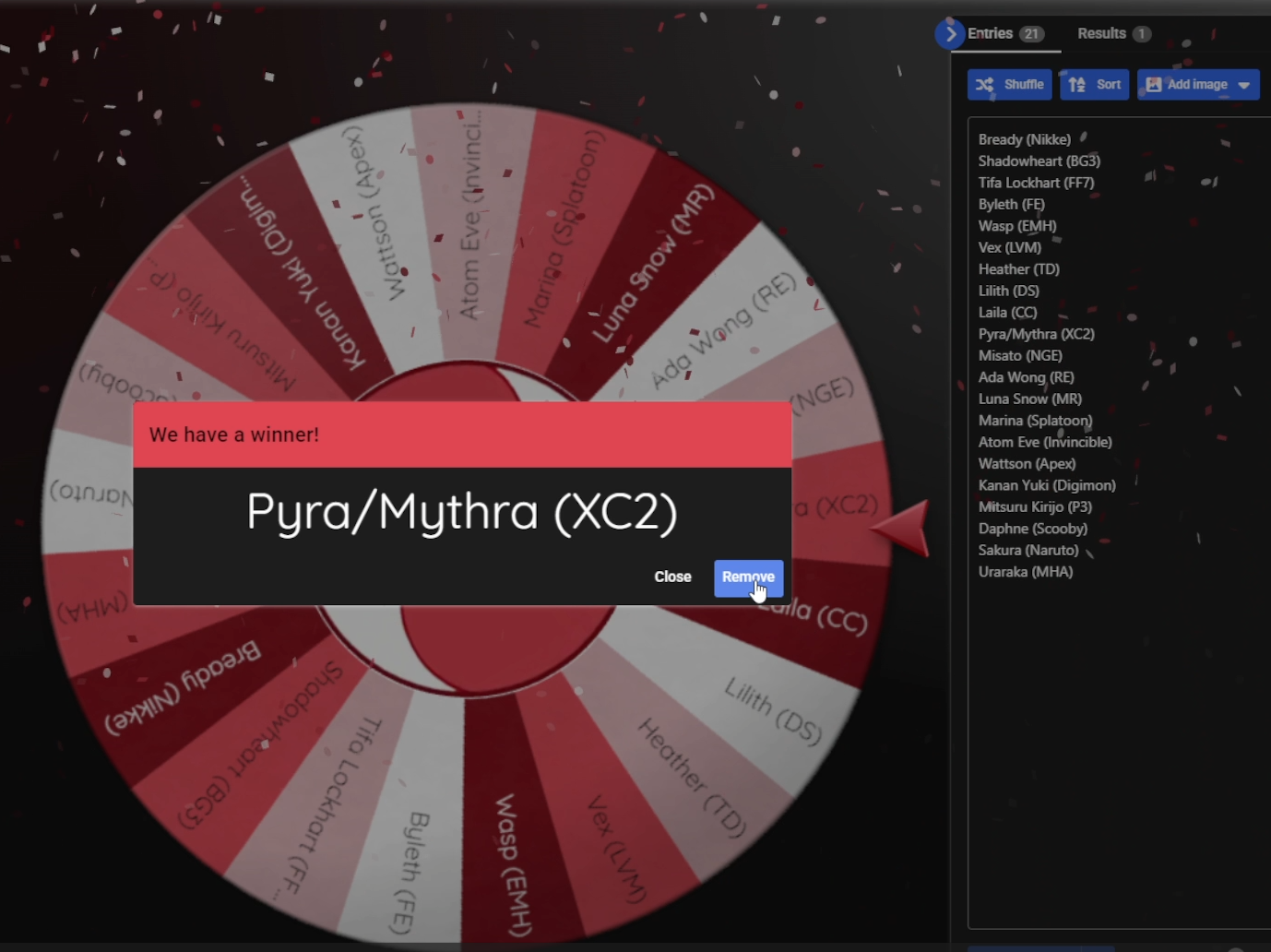This screenshot has width=1271, height=952.
Task: Switch to the Entries tab
Action: (1004, 34)
